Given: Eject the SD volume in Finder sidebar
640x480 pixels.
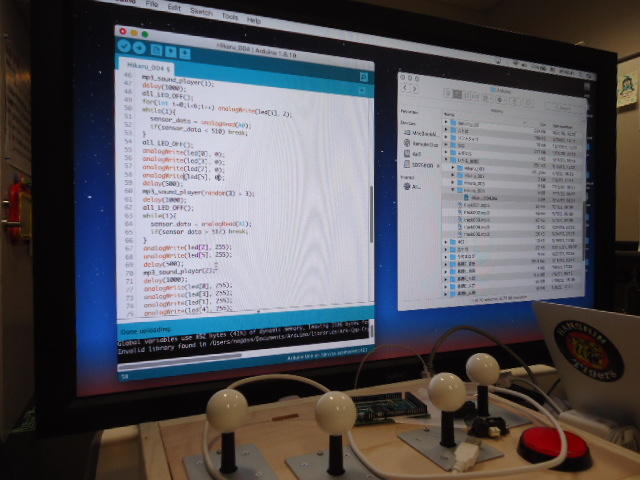Looking at the screenshot, I should (x=438, y=166).
